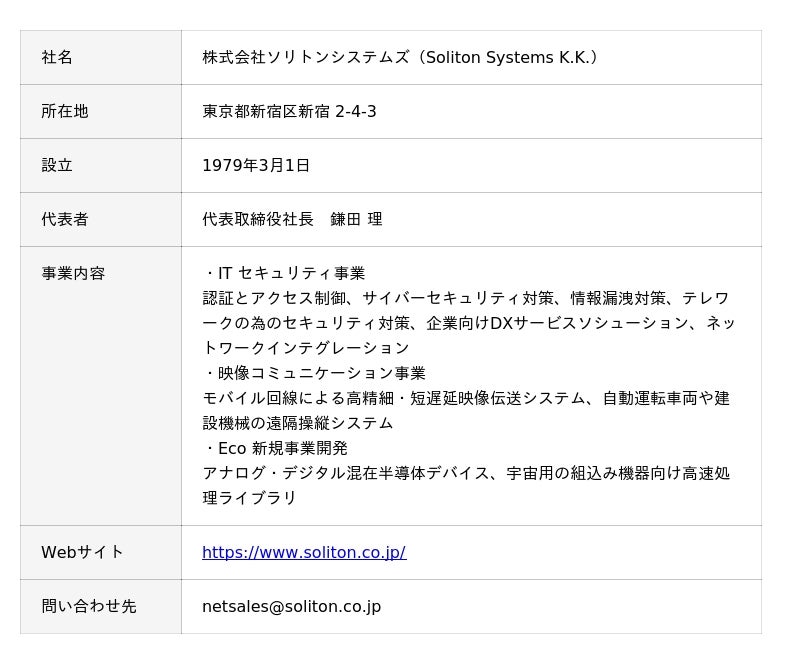This screenshot has width=800, height=664.
Task: Click the ・映像コミュニケーション事業 heading line
Action: [314, 373]
